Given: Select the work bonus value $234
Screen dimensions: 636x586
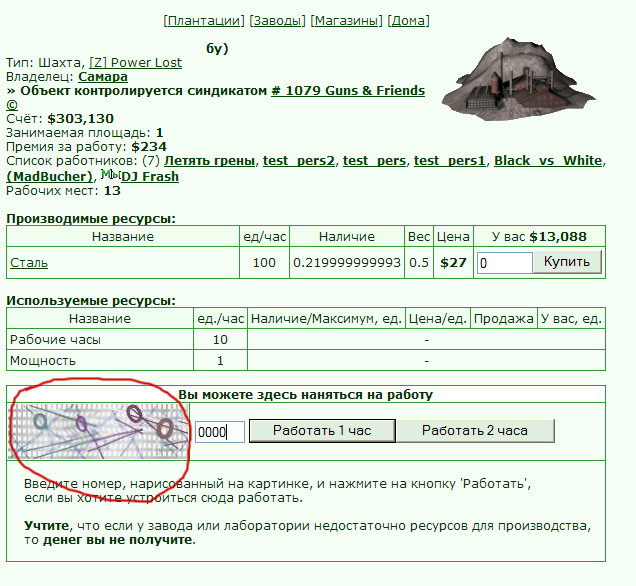Looking at the screenshot, I should [x=149, y=147].
